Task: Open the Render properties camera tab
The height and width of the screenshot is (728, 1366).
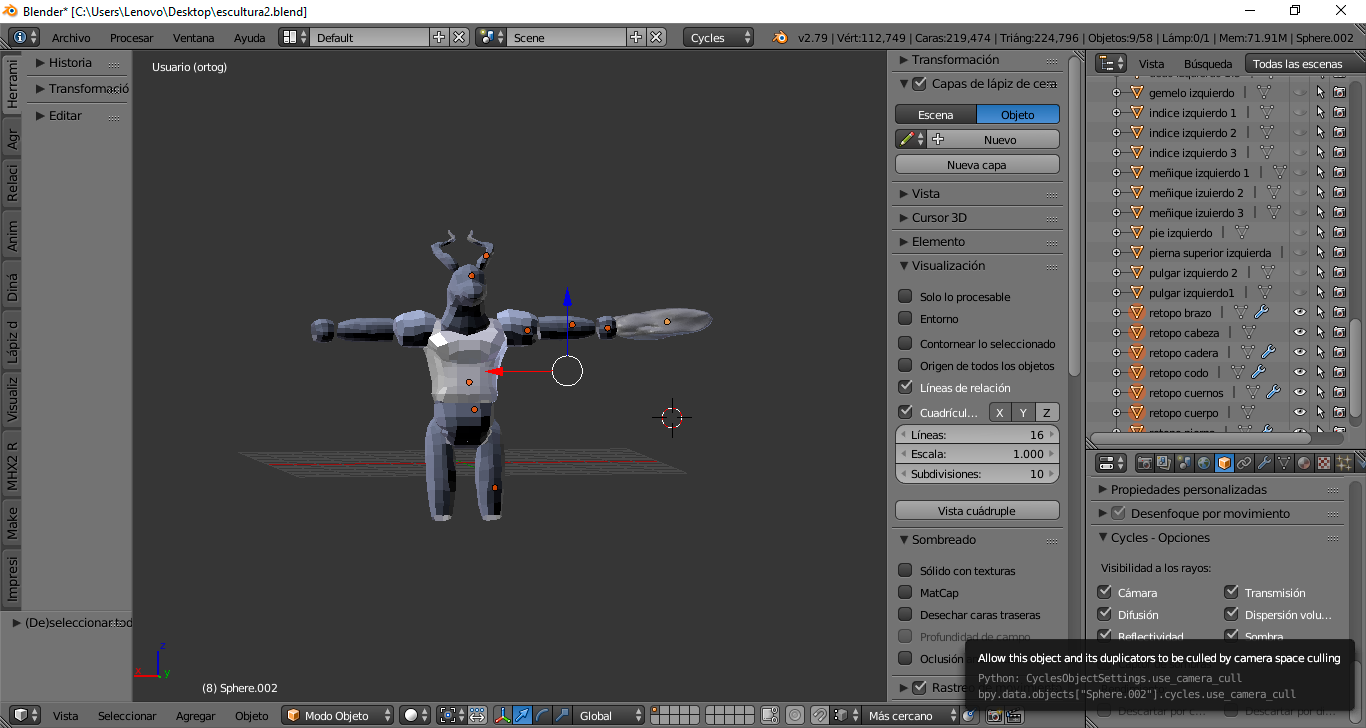Action: tap(1144, 463)
